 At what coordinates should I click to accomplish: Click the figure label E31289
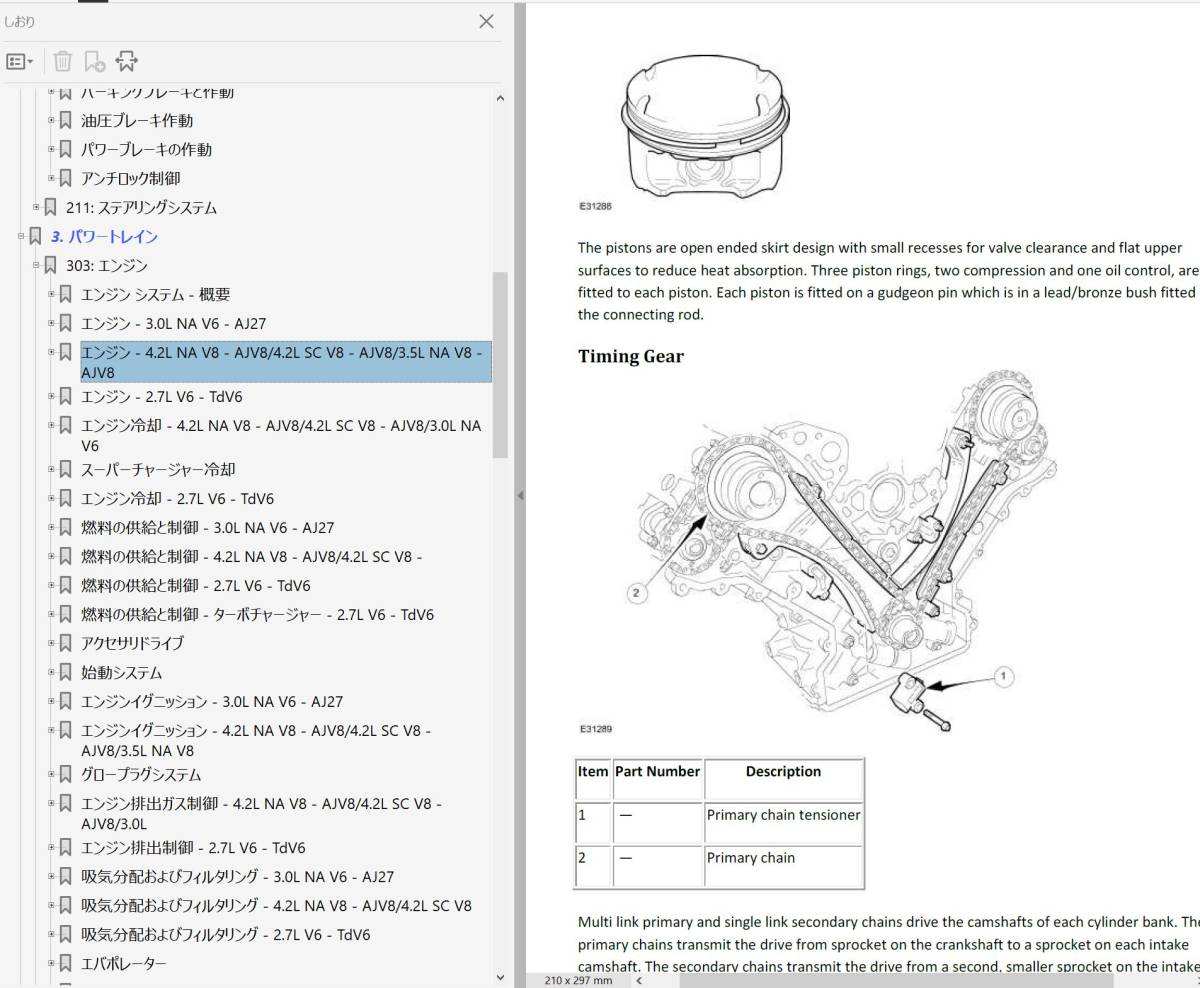click(596, 729)
